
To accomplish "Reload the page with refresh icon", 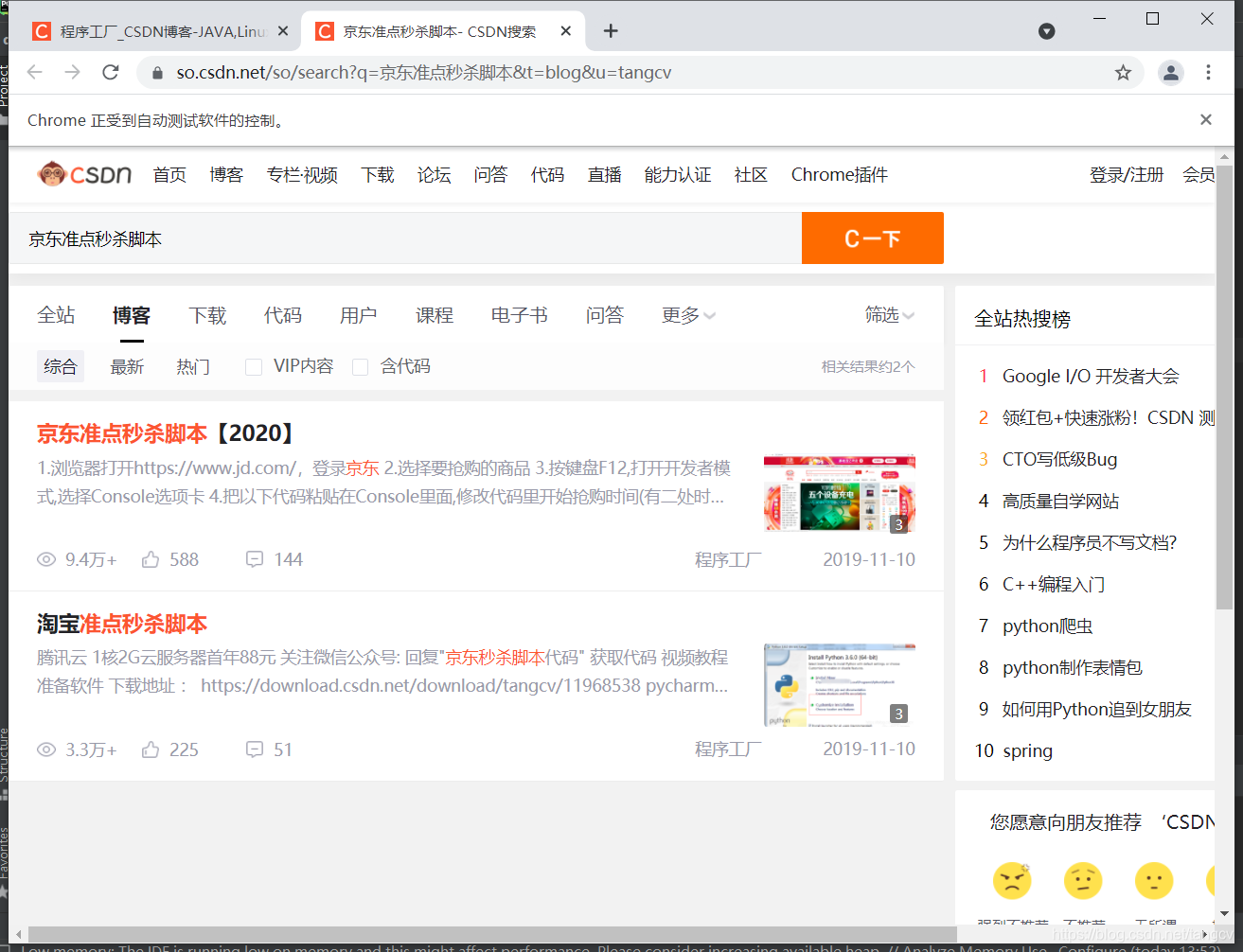I will (x=111, y=72).
